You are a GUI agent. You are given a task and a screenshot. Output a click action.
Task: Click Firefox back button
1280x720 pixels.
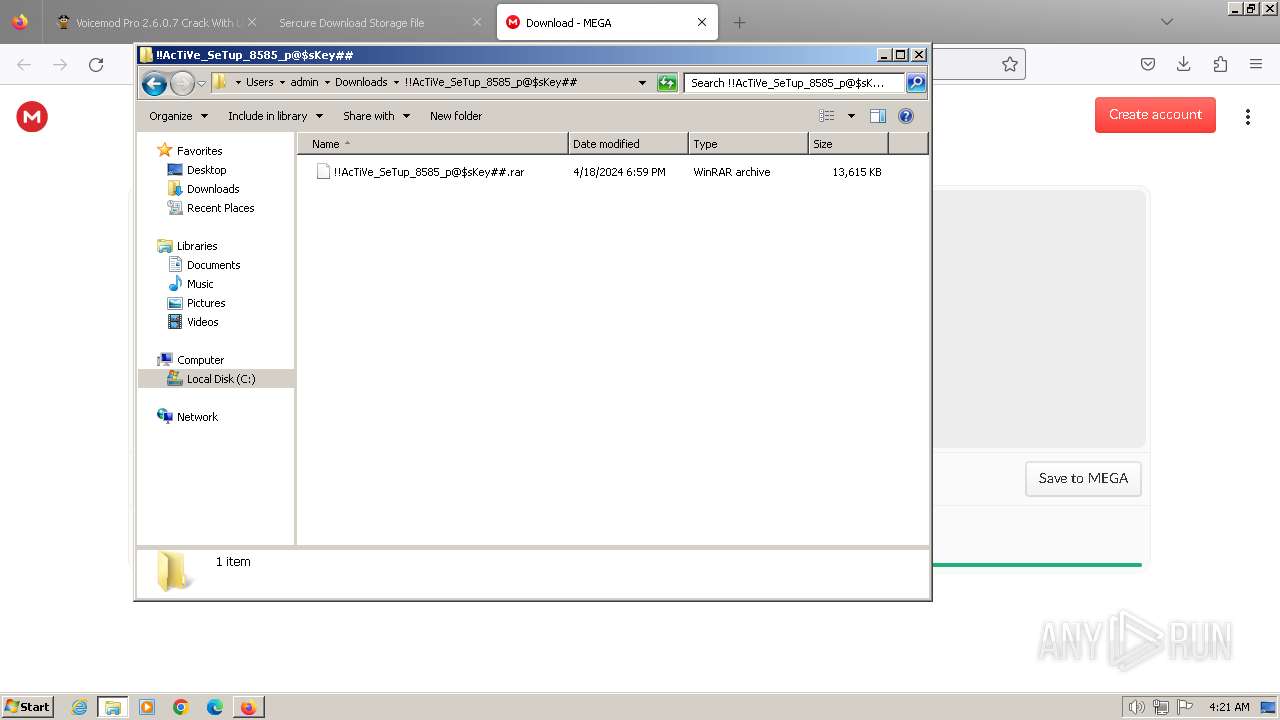click(24, 64)
